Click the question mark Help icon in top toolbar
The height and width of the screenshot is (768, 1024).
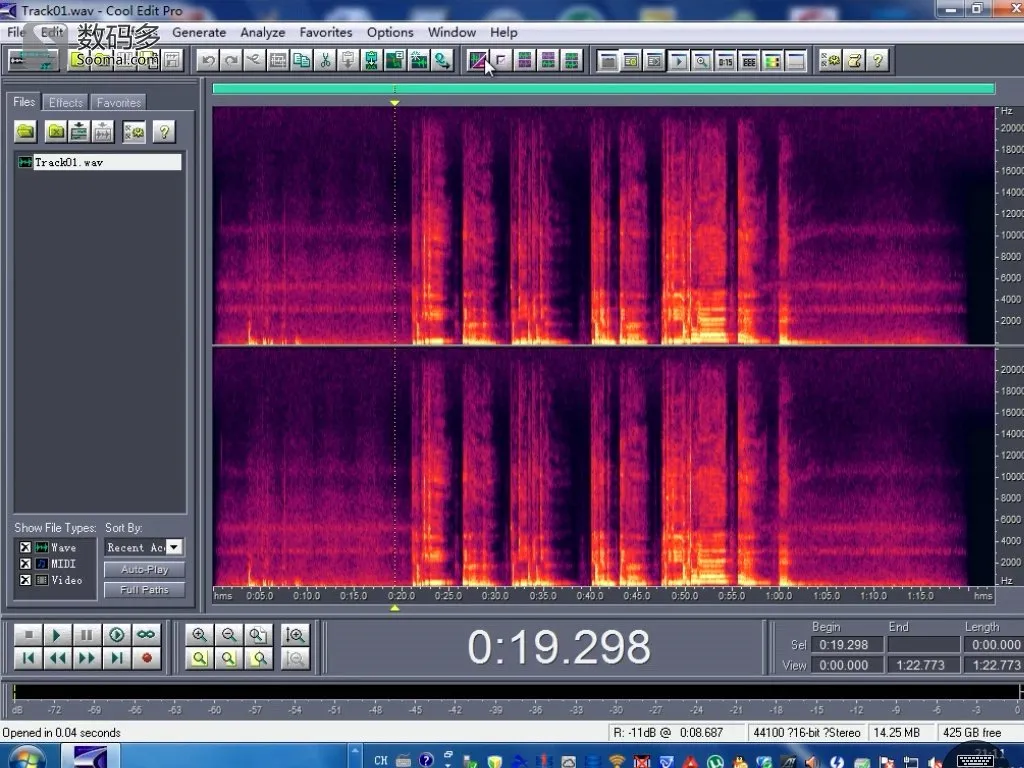878,61
